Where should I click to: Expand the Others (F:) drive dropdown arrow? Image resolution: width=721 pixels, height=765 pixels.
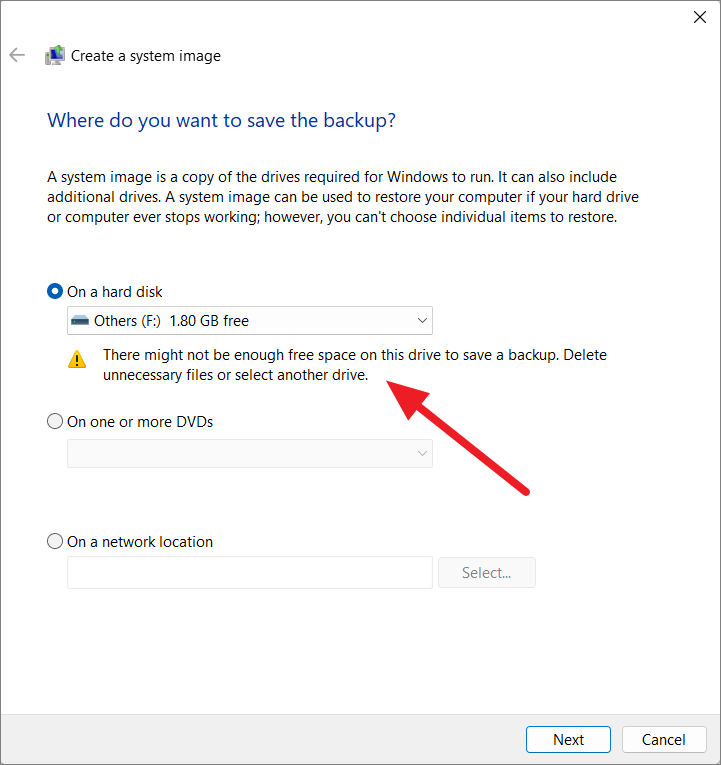coord(422,321)
